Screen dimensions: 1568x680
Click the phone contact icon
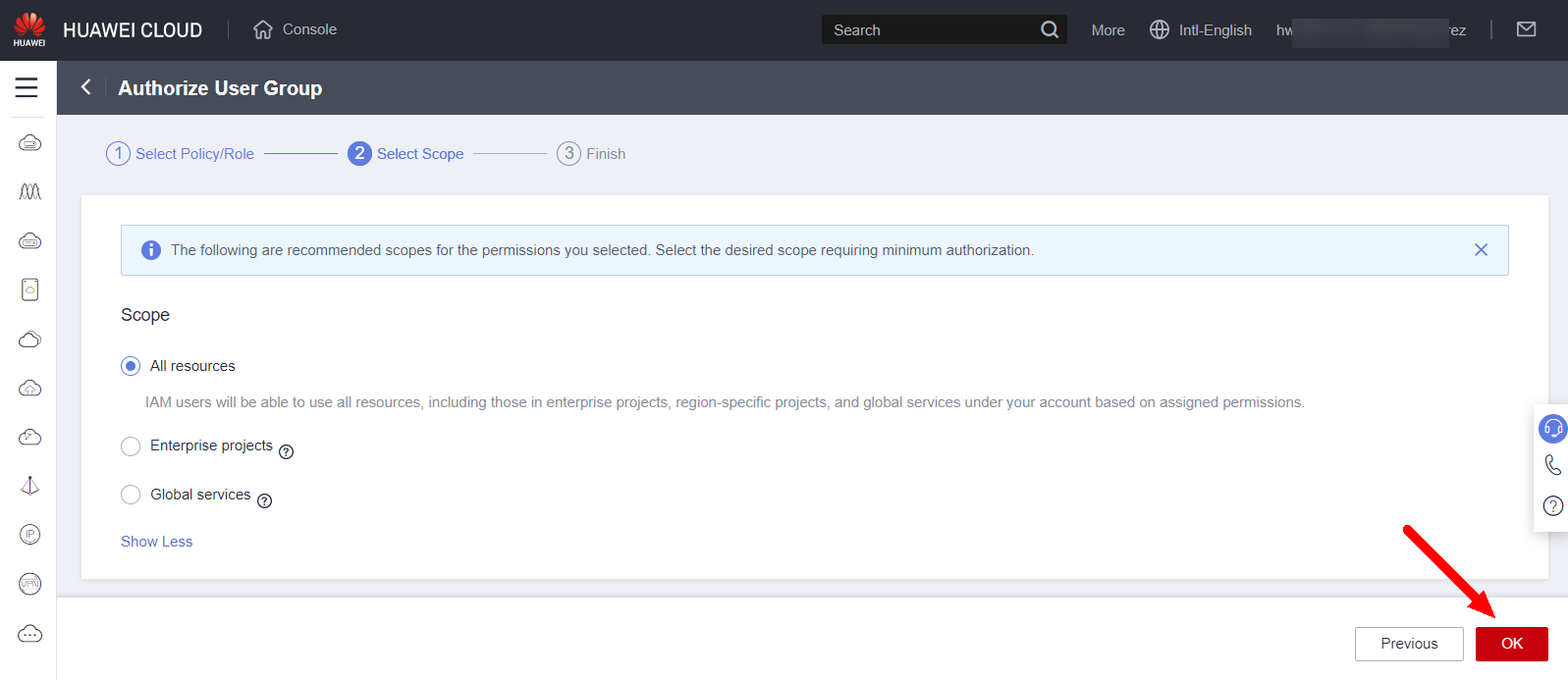pos(1552,465)
